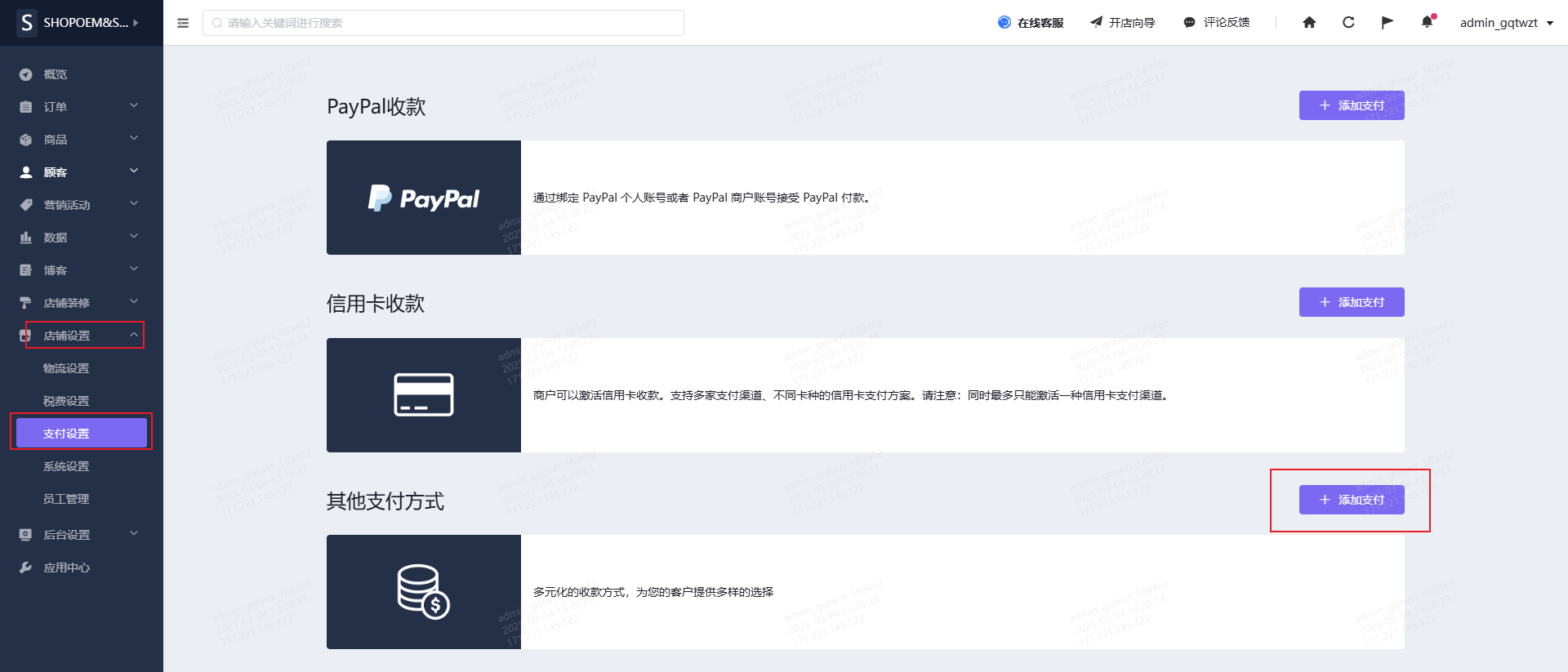This screenshot has width=1568, height=672.
Task: Add payment for 信用卡收款 section
Action: pos(1352,302)
